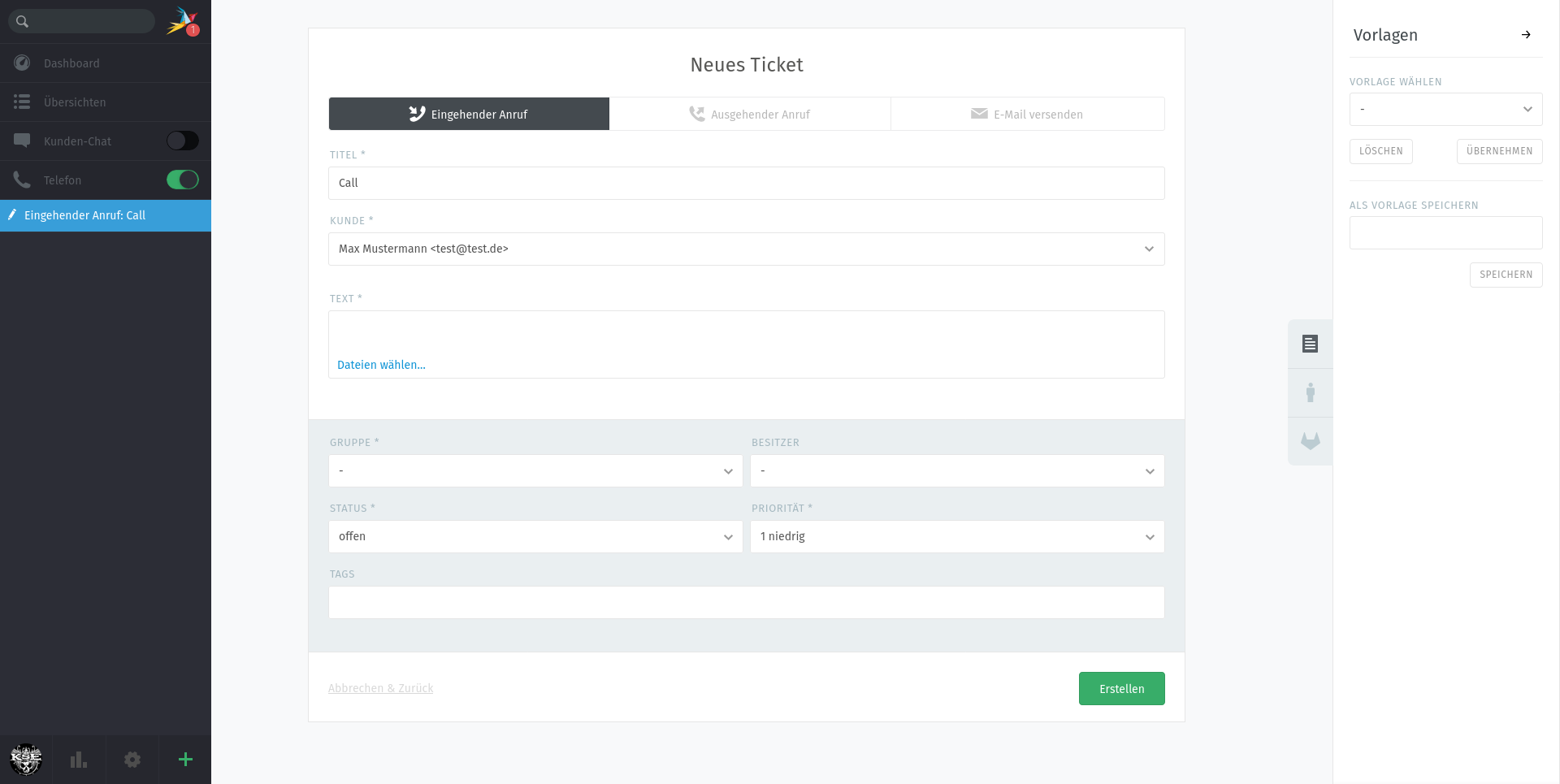Open the customer person sidebar icon
This screenshot has height=784, width=1560.
coord(1310,392)
